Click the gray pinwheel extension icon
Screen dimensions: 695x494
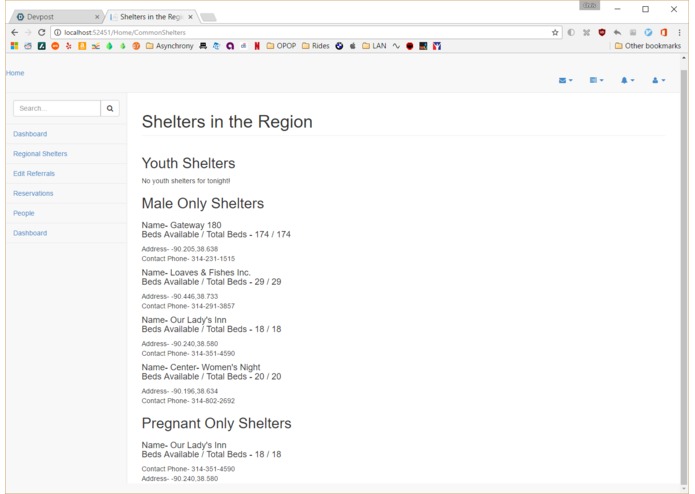(x=586, y=32)
